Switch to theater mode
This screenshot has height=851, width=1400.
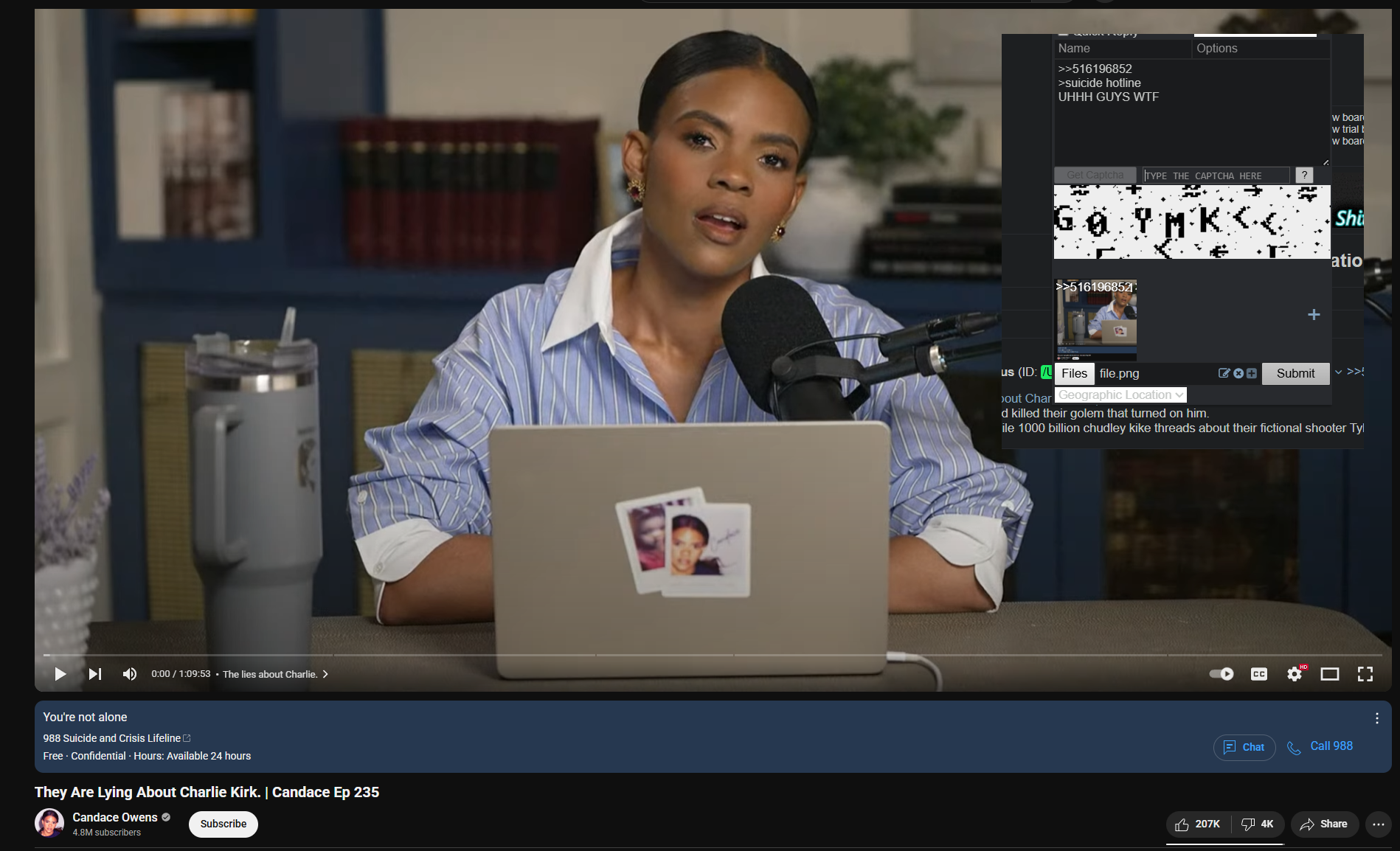coord(1330,674)
